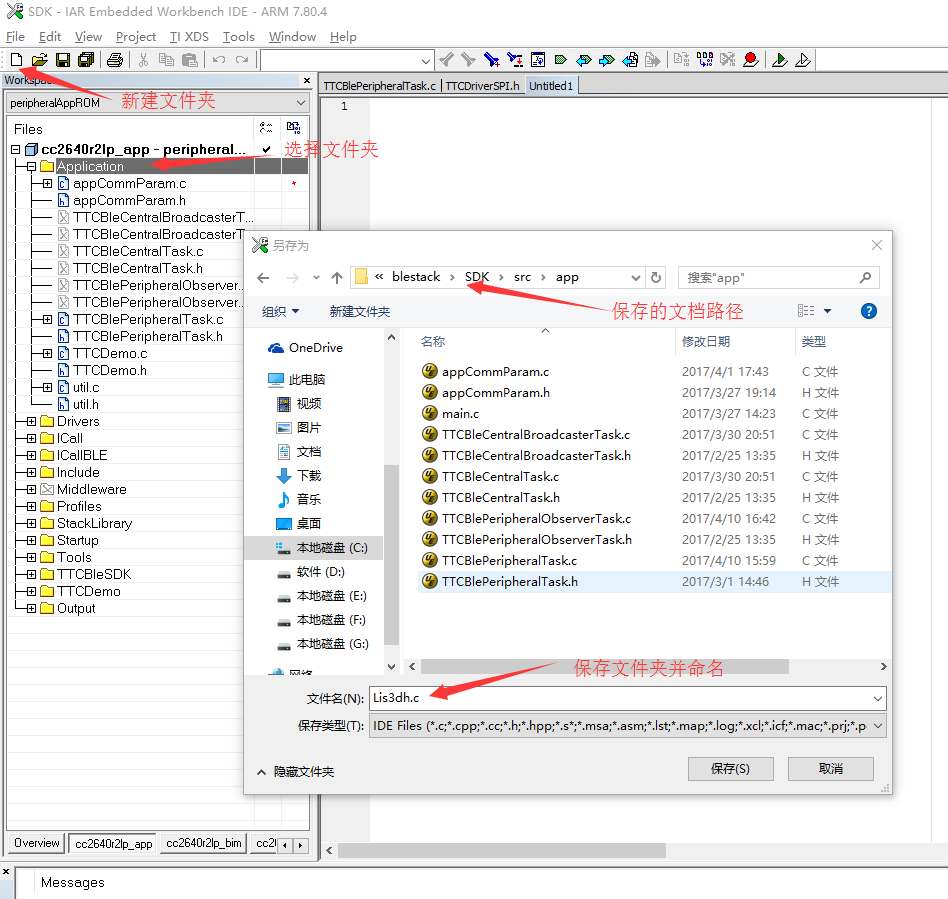Select util.h in the workspace tree
The image size is (948, 899).
pos(85,404)
